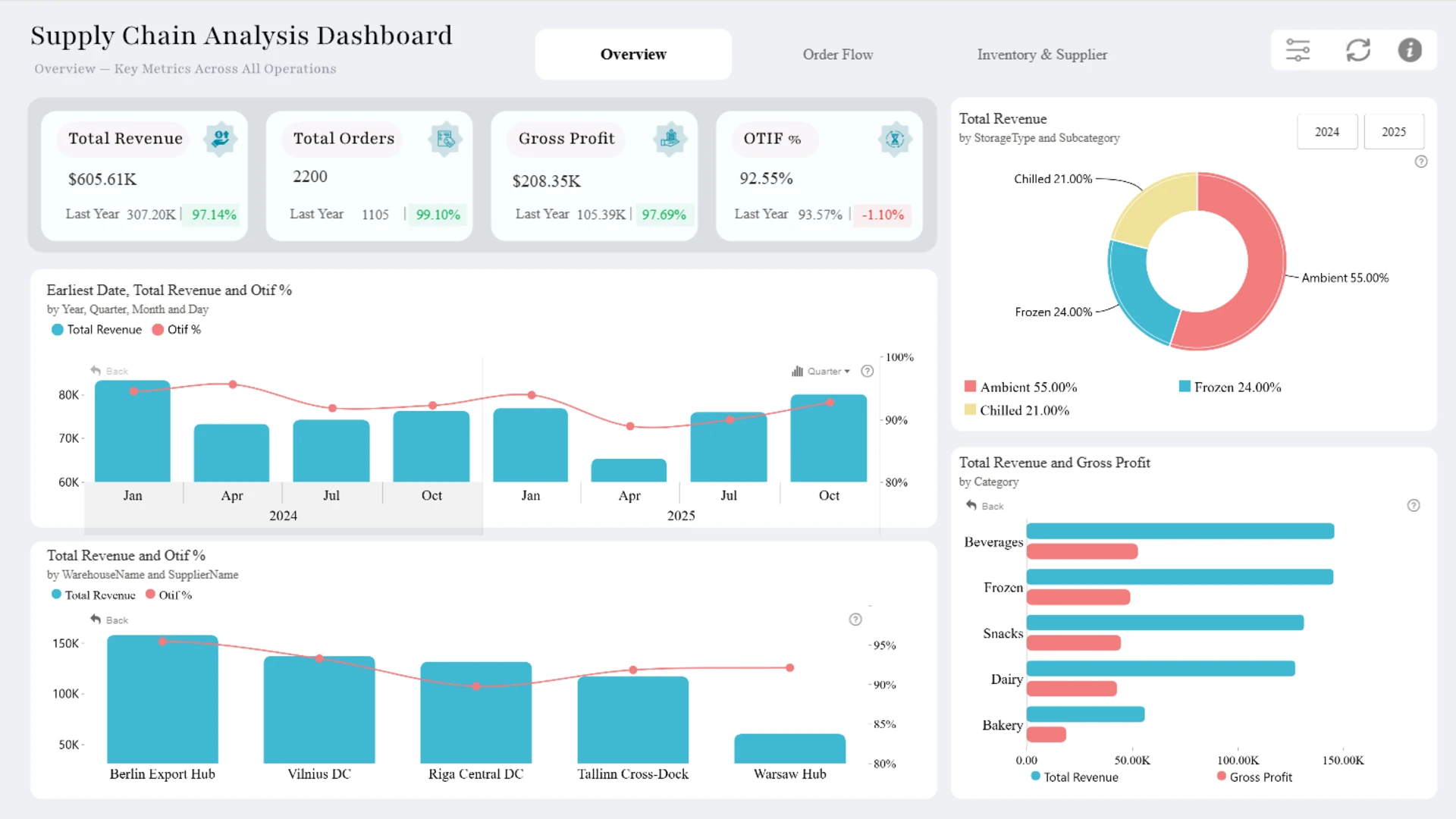This screenshot has height=819, width=1456.
Task: Click Back arrow on category chart
Action: click(x=984, y=506)
